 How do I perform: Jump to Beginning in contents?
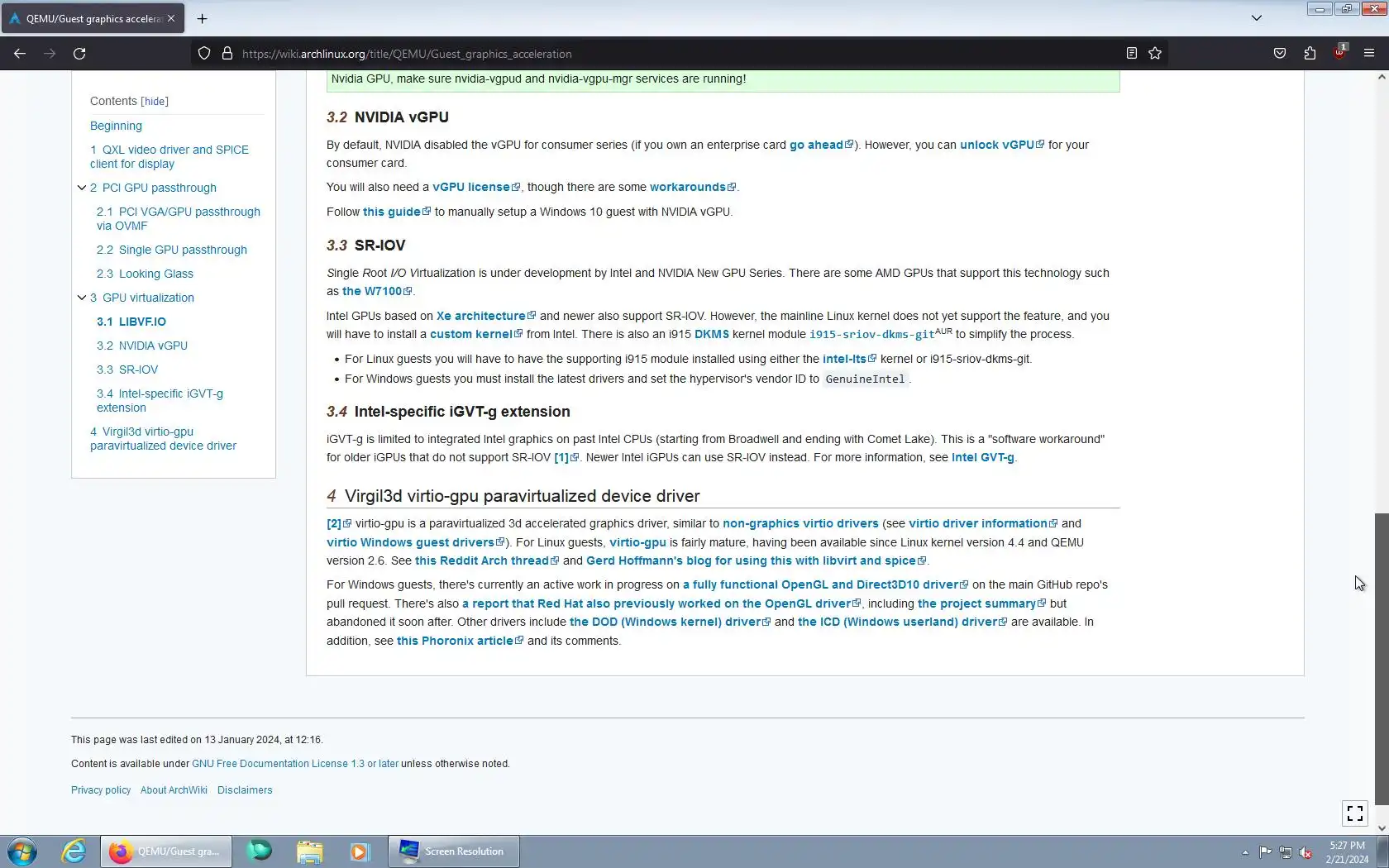tap(116, 126)
